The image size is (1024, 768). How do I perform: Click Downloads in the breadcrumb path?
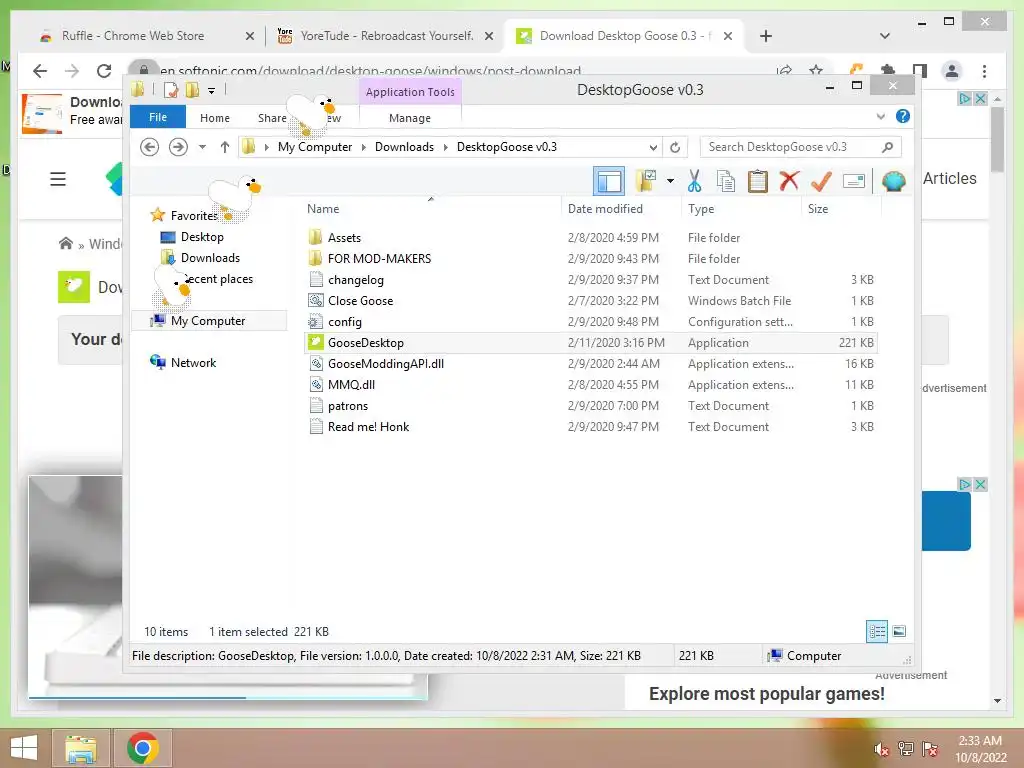pos(404,147)
